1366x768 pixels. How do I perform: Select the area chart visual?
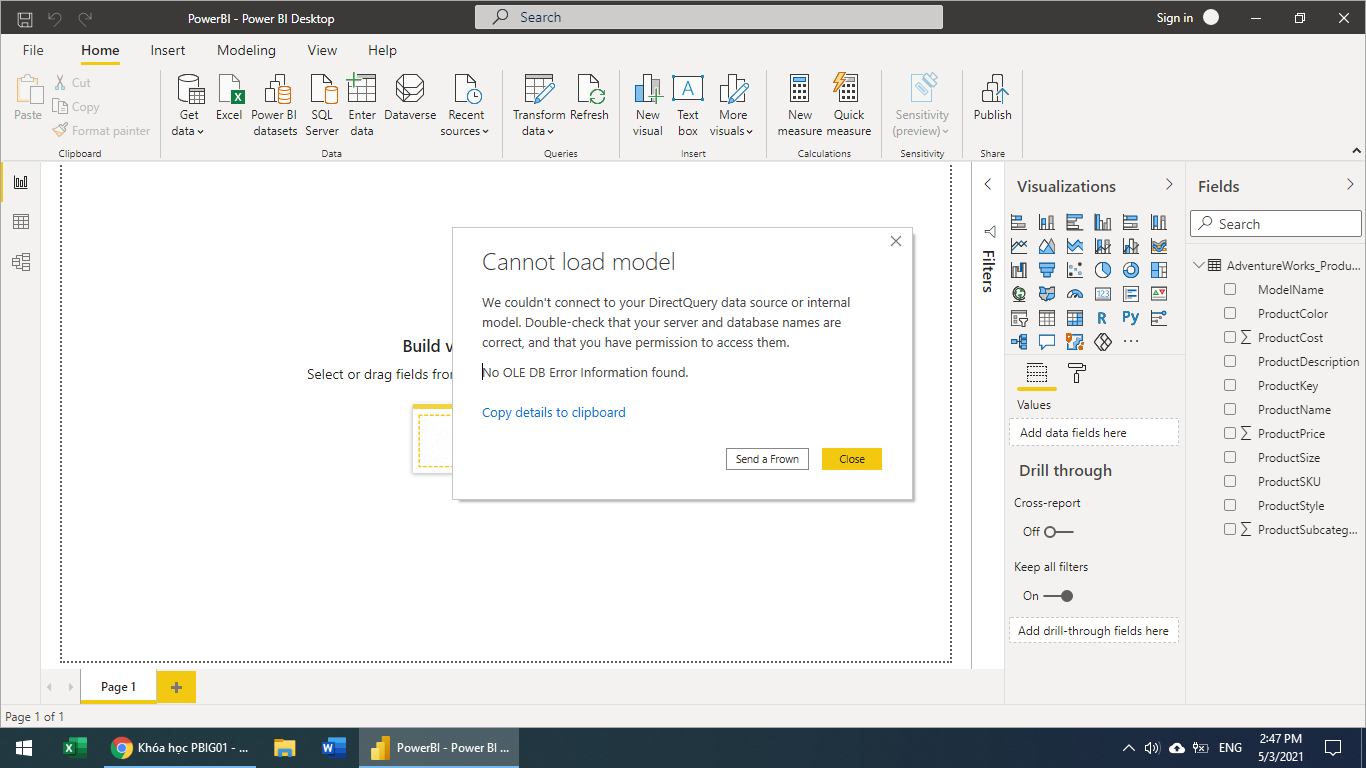tap(1047, 246)
